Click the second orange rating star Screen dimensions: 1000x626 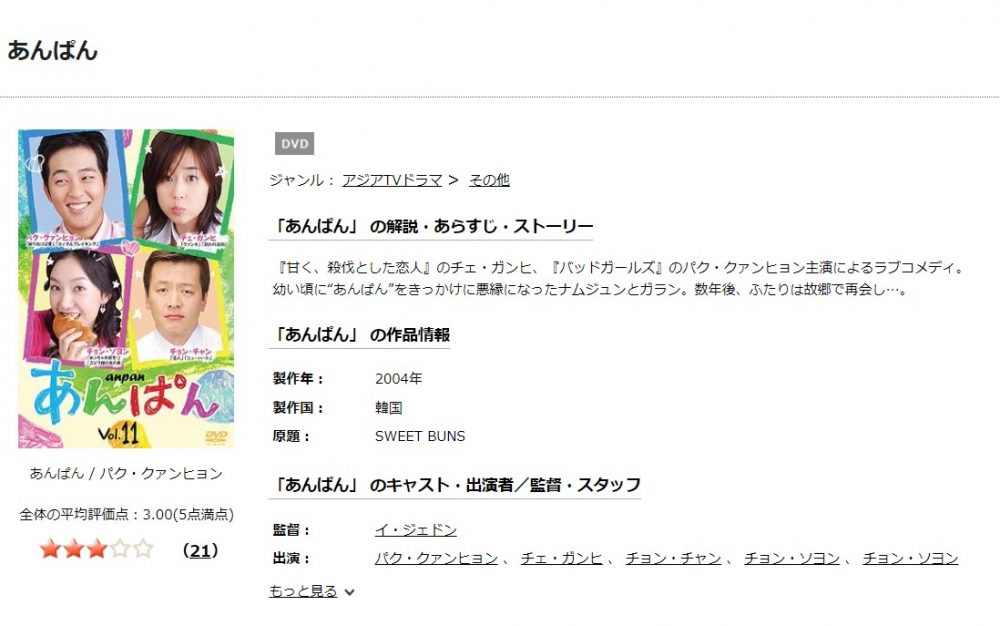[74, 549]
